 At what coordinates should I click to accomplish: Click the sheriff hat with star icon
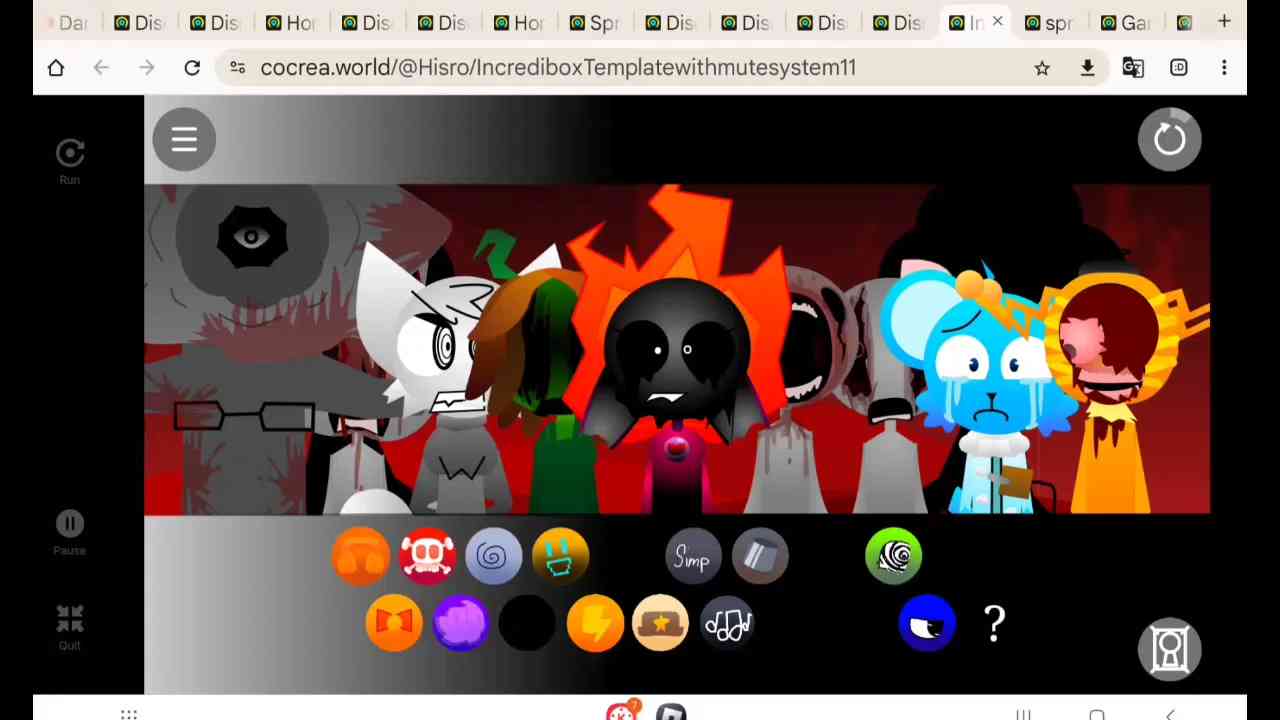(x=660, y=623)
